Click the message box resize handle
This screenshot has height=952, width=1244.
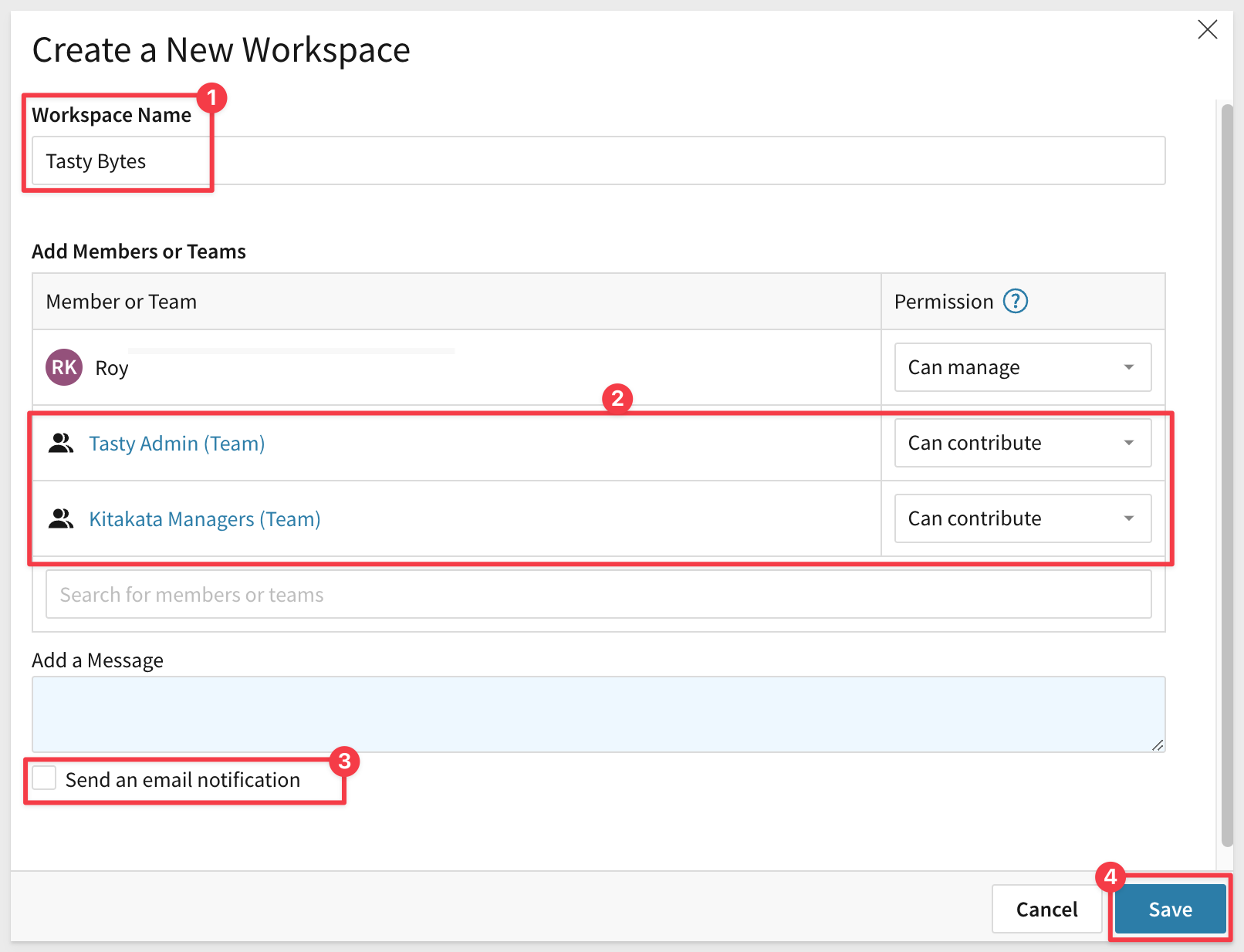[x=1157, y=744]
